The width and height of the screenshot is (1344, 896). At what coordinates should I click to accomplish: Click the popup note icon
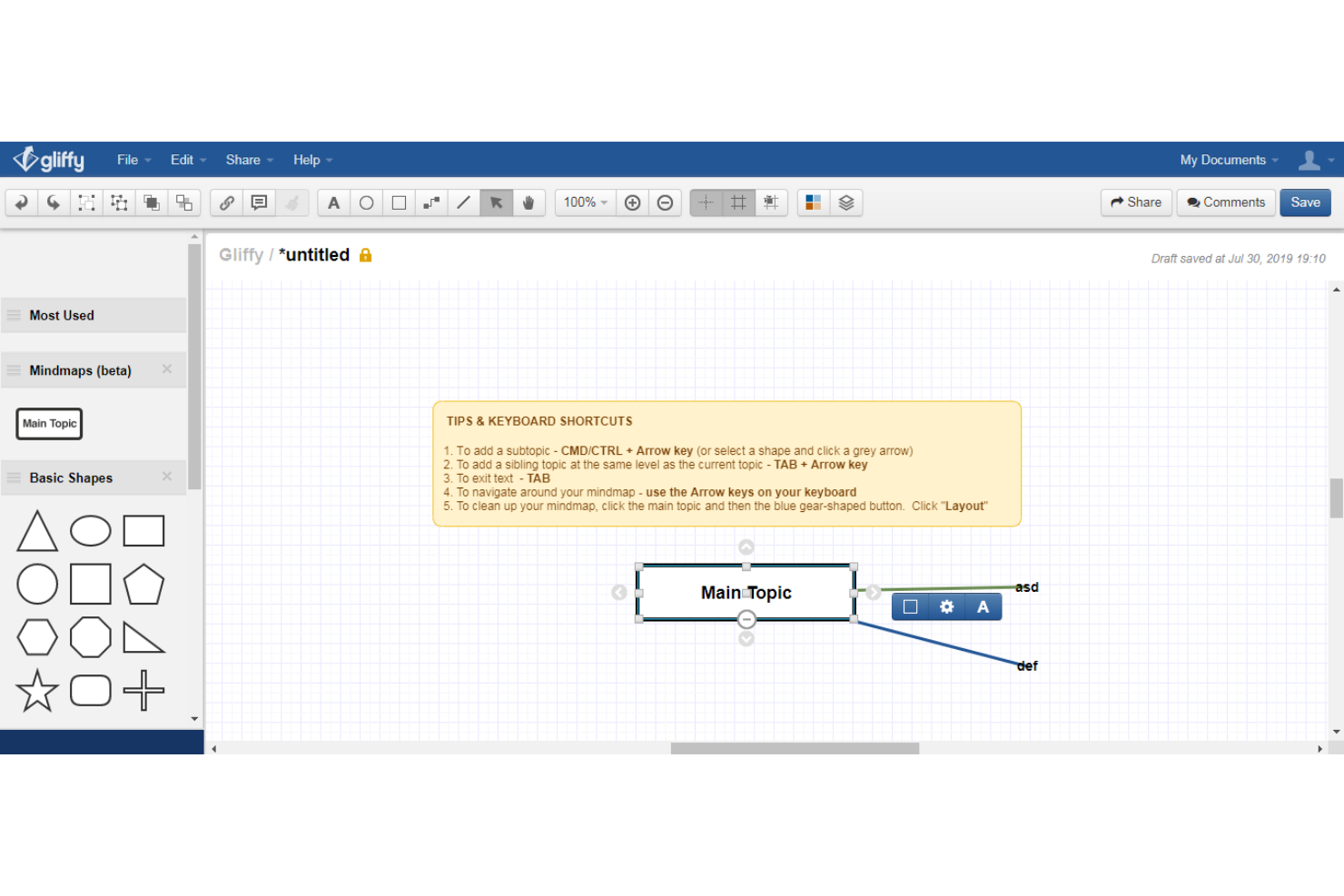tap(260, 202)
